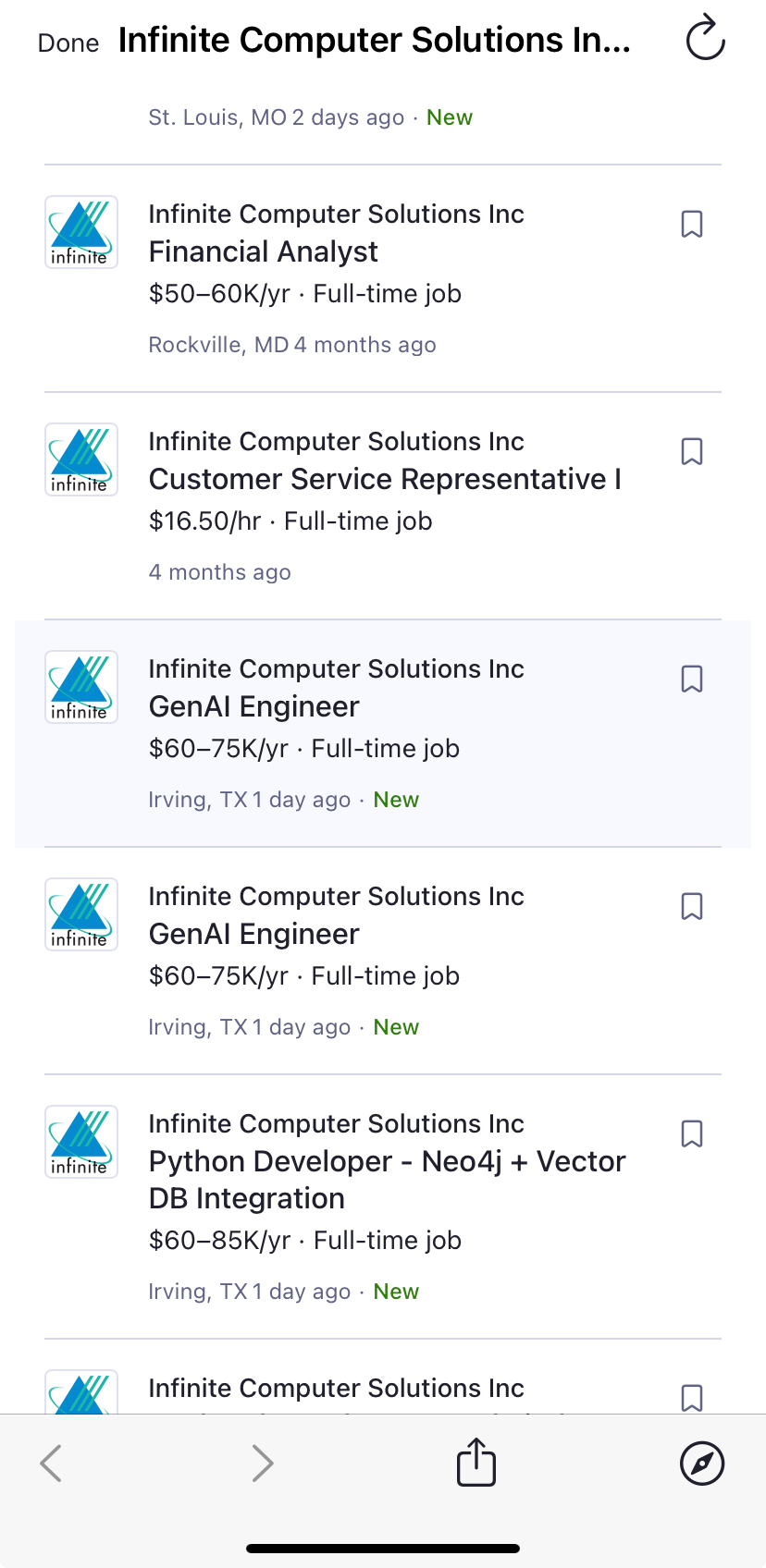766x1568 pixels.
Task: Open page in Safari compass icon
Action: pos(702,1464)
